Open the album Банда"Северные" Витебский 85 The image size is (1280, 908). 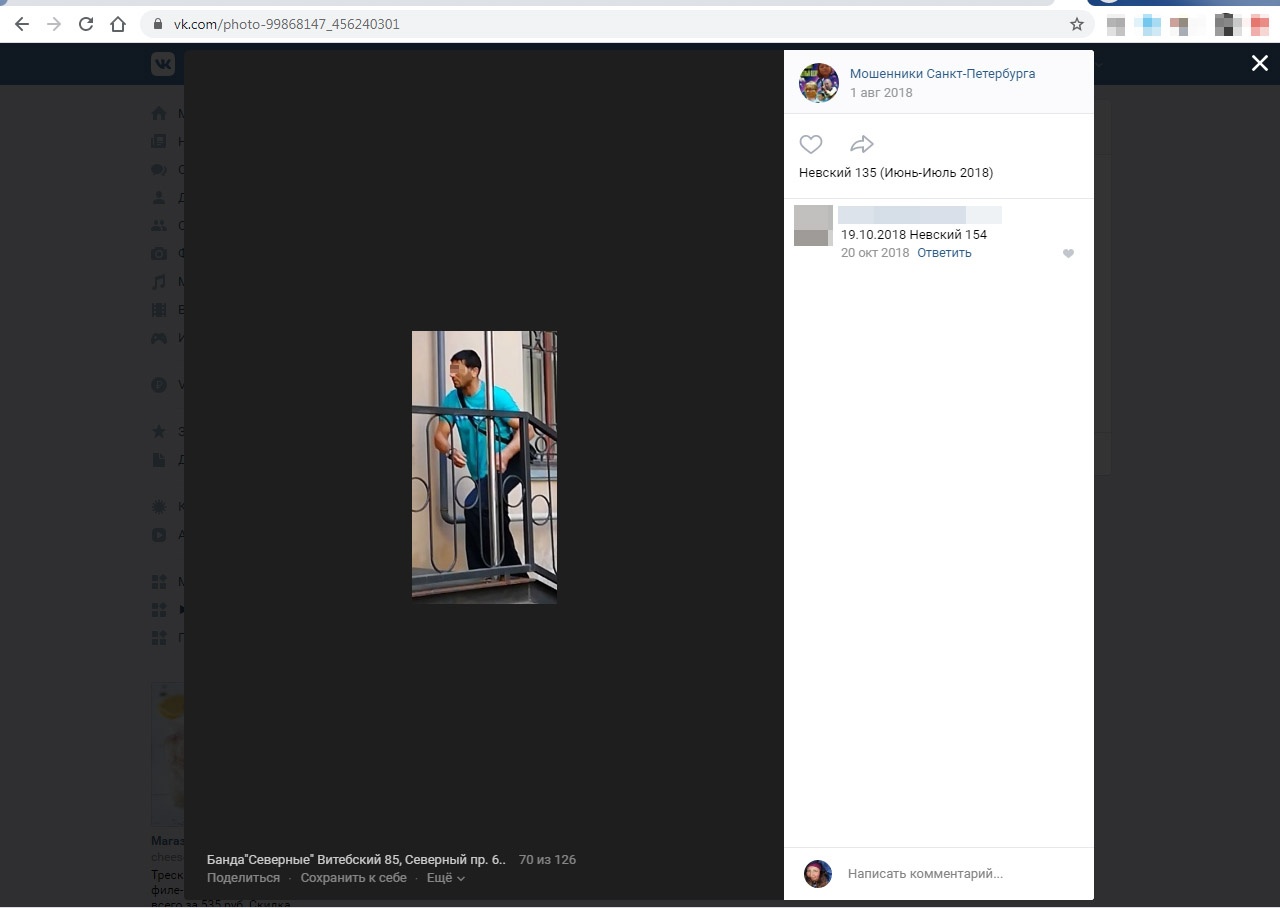coord(356,860)
